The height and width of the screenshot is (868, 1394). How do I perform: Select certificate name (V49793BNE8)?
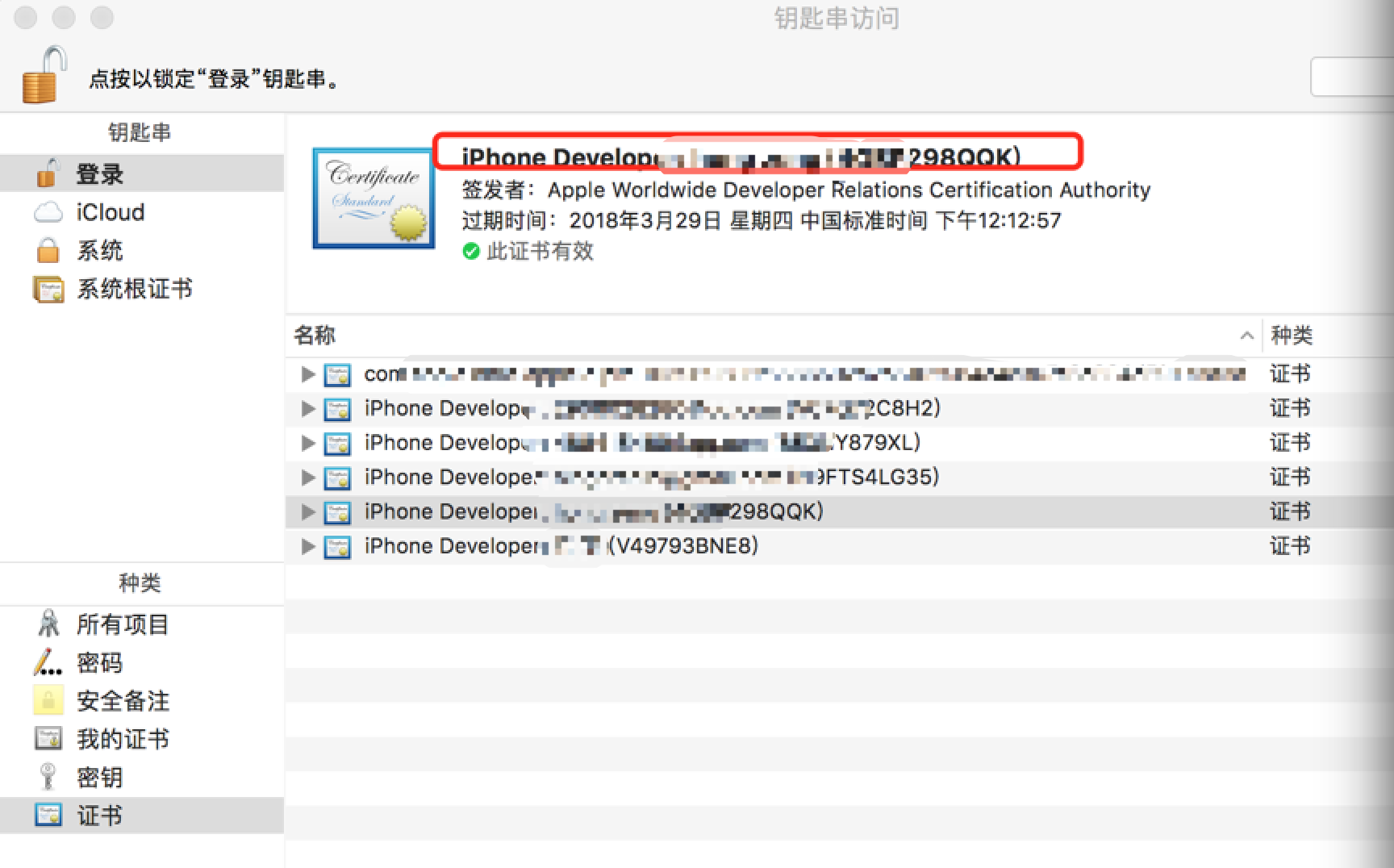561,546
